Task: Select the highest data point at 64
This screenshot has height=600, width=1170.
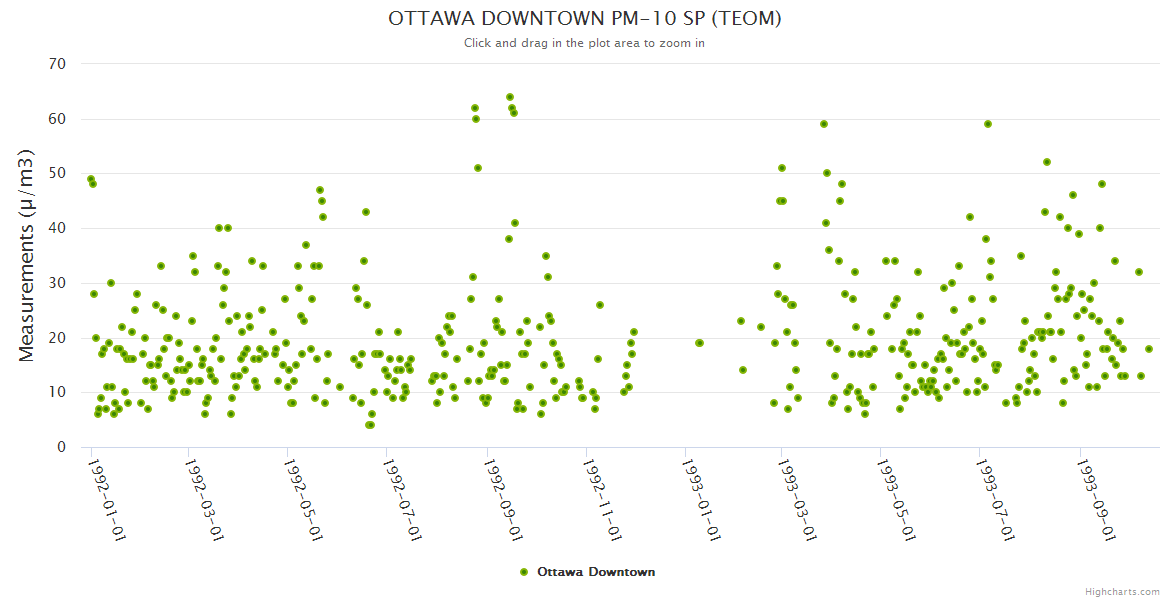Action: tap(510, 97)
